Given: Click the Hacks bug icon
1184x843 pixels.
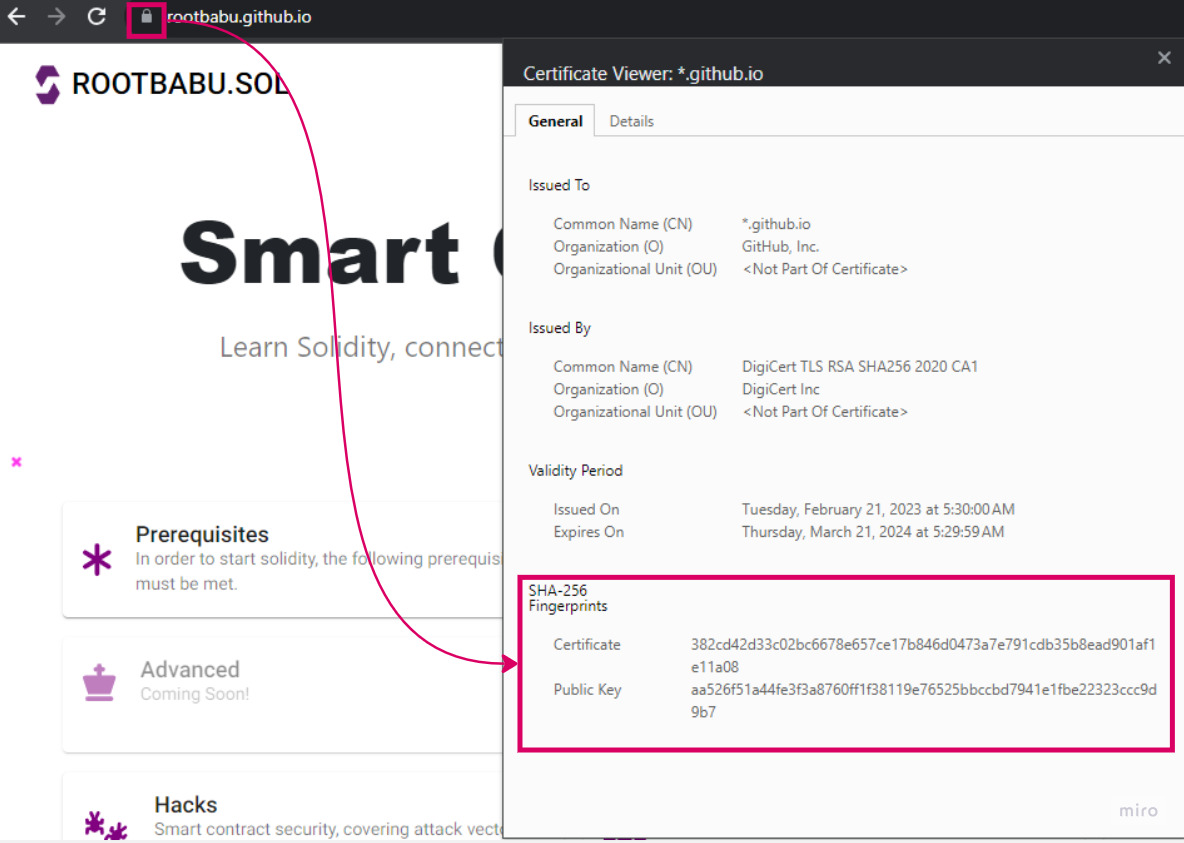Looking at the screenshot, I should pyautogui.click(x=106, y=826).
